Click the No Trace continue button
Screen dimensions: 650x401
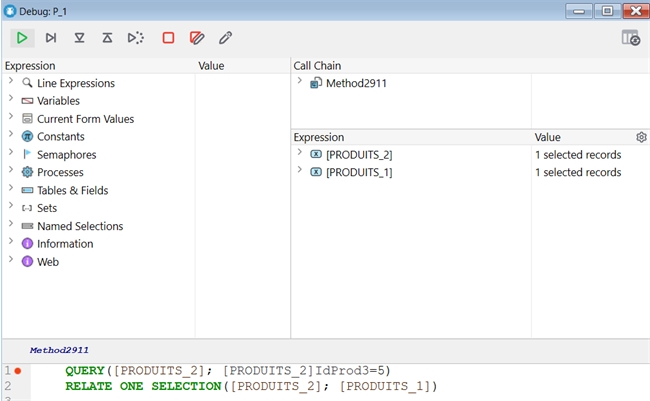click(x=21, y=38)
